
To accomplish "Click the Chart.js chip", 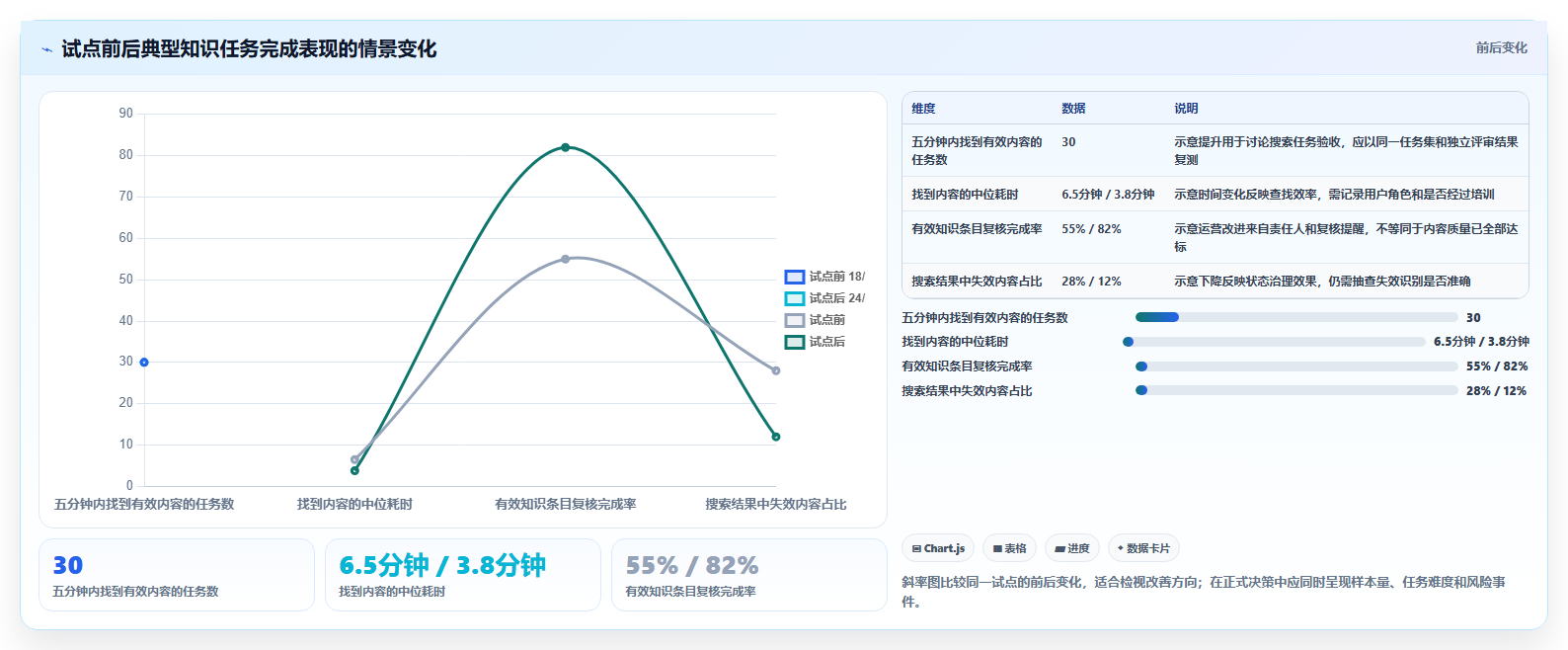I will coord(938,548).
